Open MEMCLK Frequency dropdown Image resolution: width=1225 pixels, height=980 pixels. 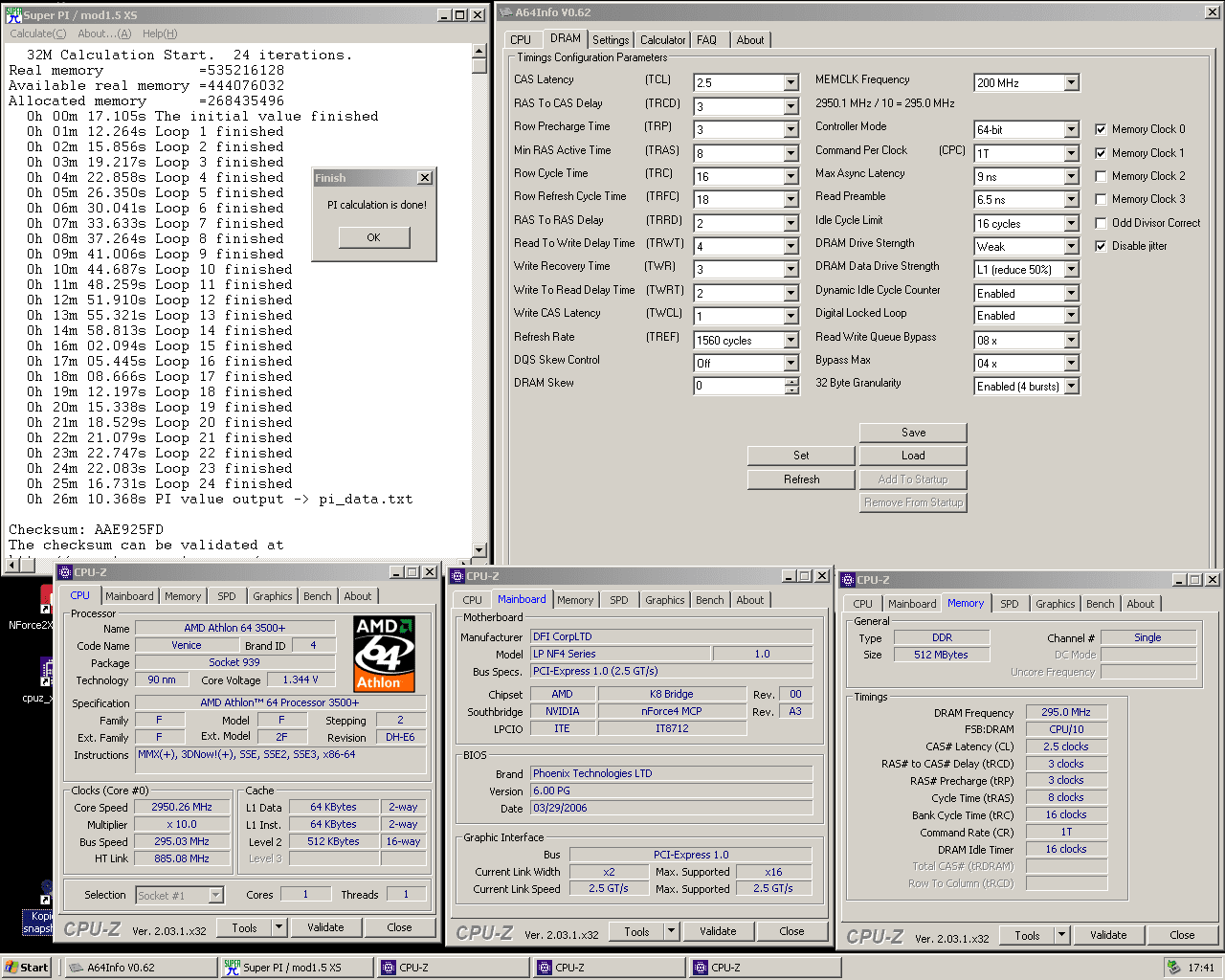coord(1071,83)
